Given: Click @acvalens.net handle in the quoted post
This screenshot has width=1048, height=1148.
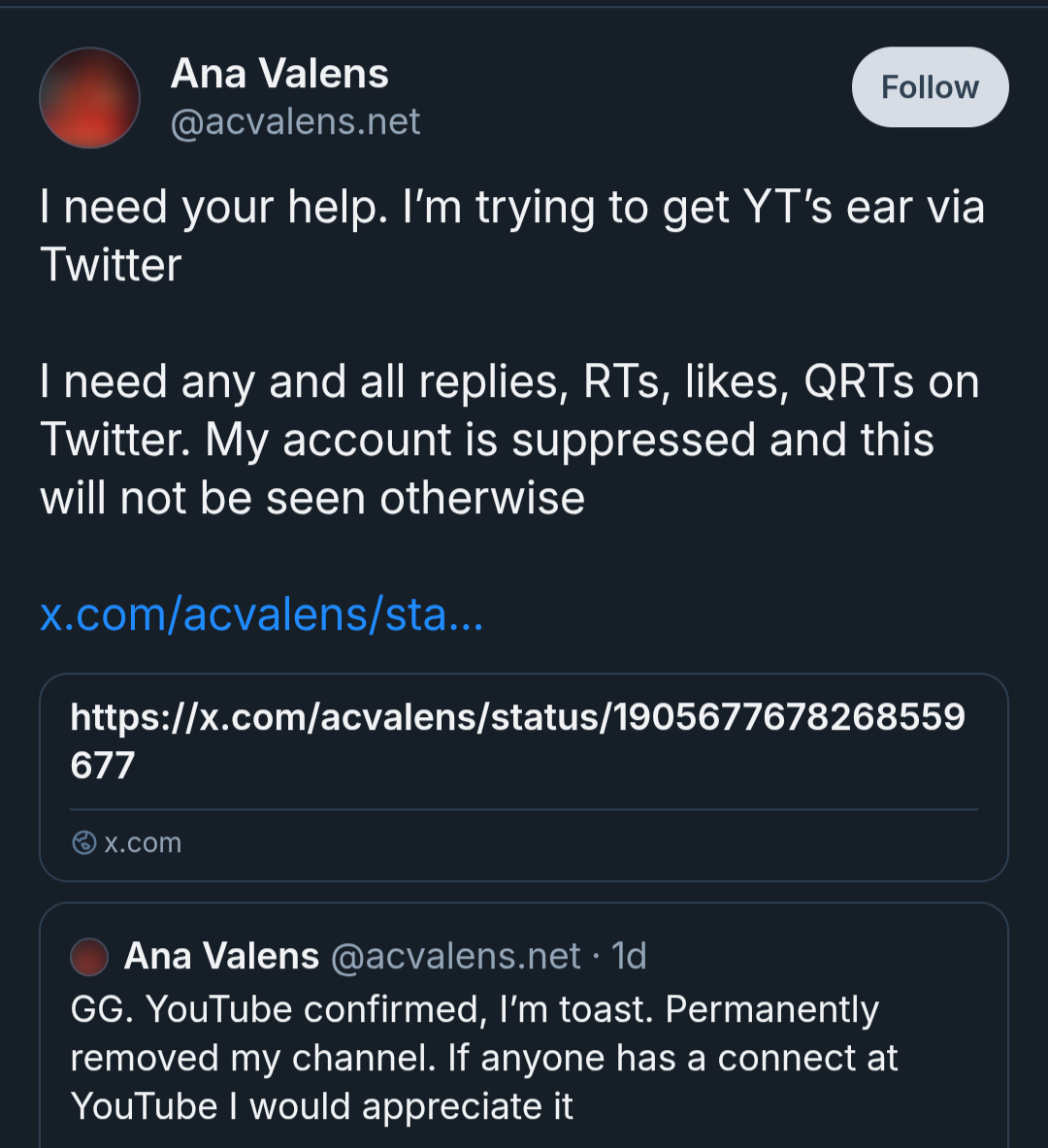Looking at the screenshot, I should click(455, 957).
